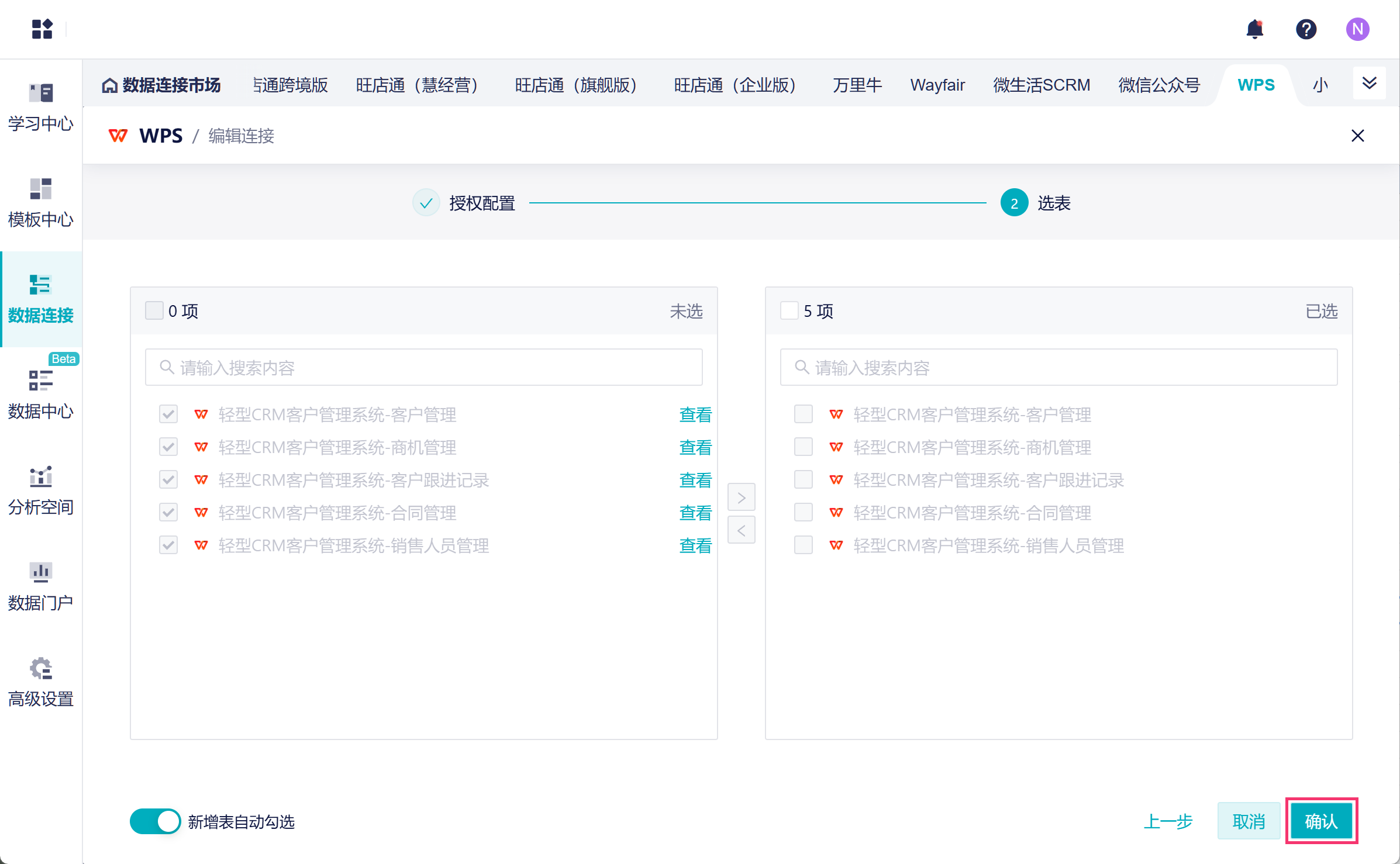
Task: Check 客户管理 in the selected list
Action: tap(803, 414)
